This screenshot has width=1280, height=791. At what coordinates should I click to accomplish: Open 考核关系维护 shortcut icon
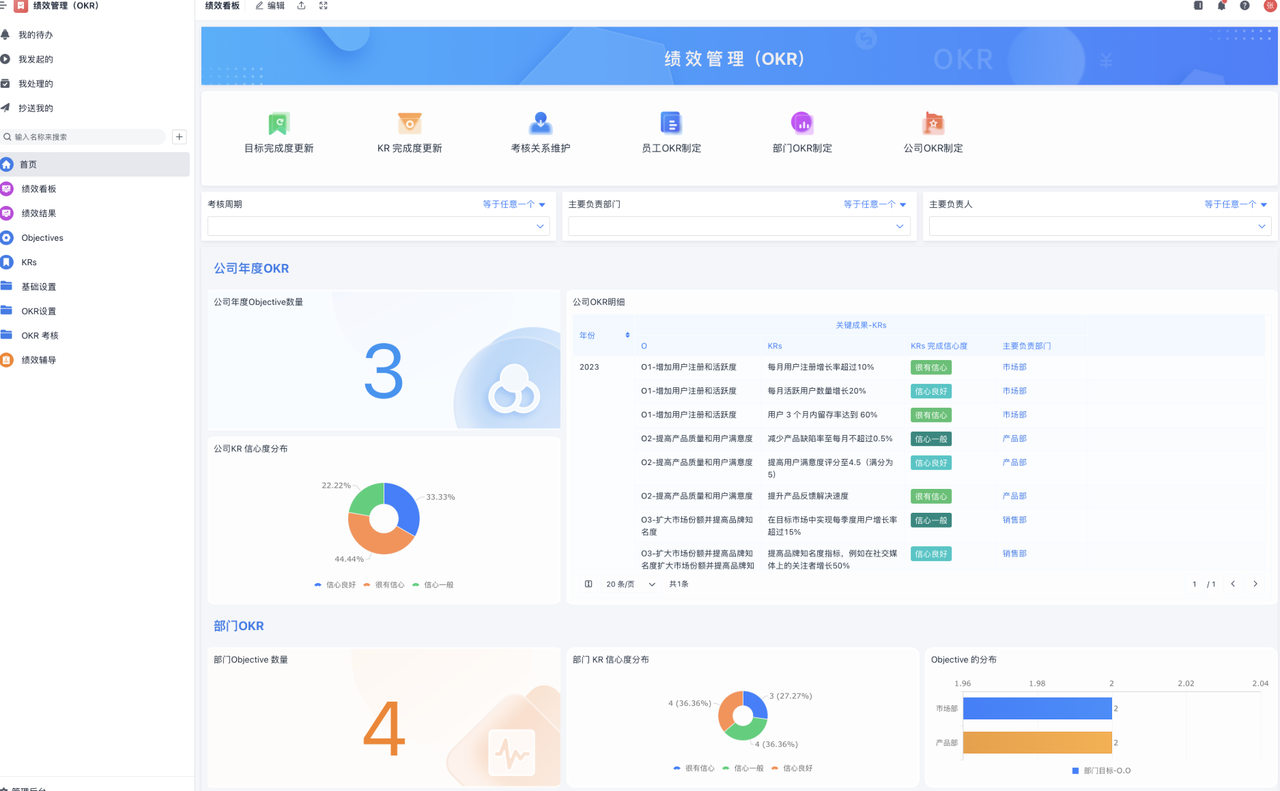pyautogui.click(x=541, y=123)
